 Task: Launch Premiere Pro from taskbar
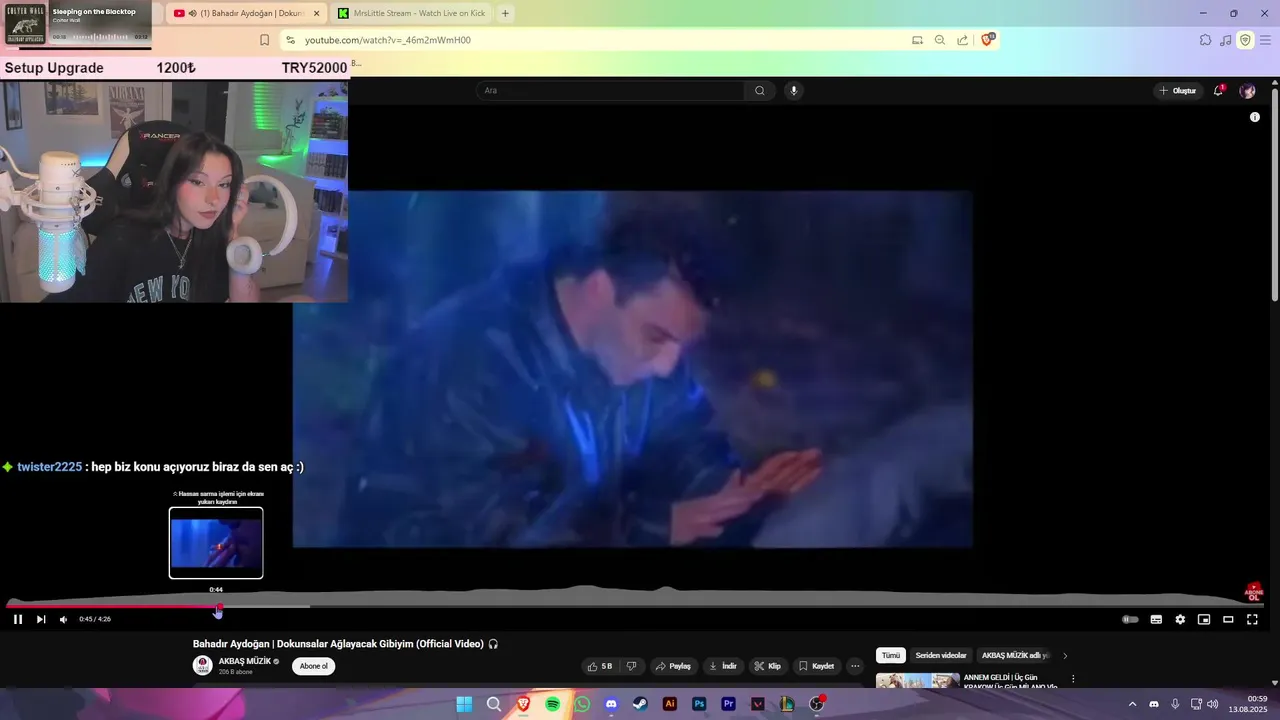click(x=728, y=704)
